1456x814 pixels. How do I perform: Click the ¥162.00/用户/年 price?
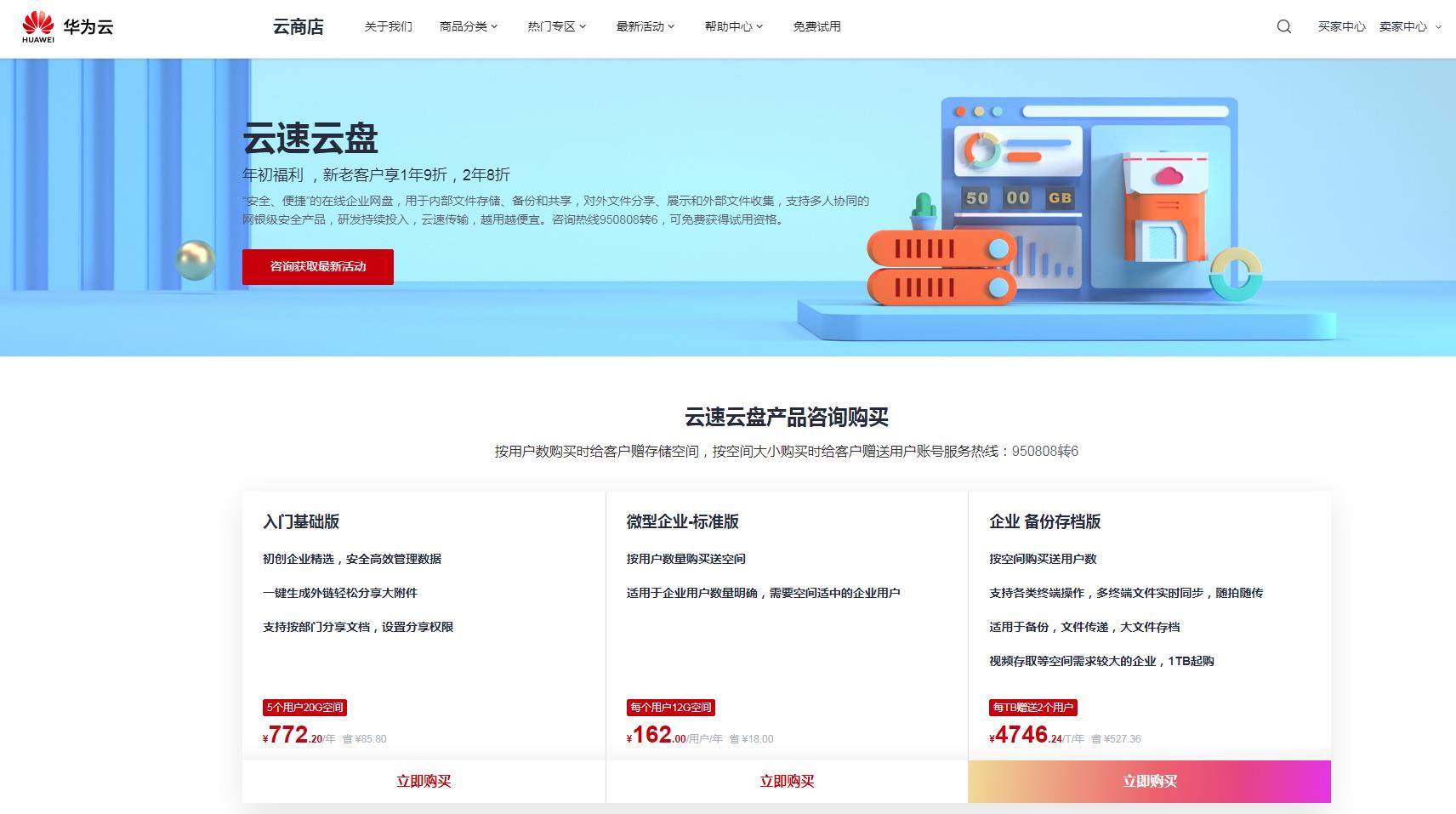[674, 735]
